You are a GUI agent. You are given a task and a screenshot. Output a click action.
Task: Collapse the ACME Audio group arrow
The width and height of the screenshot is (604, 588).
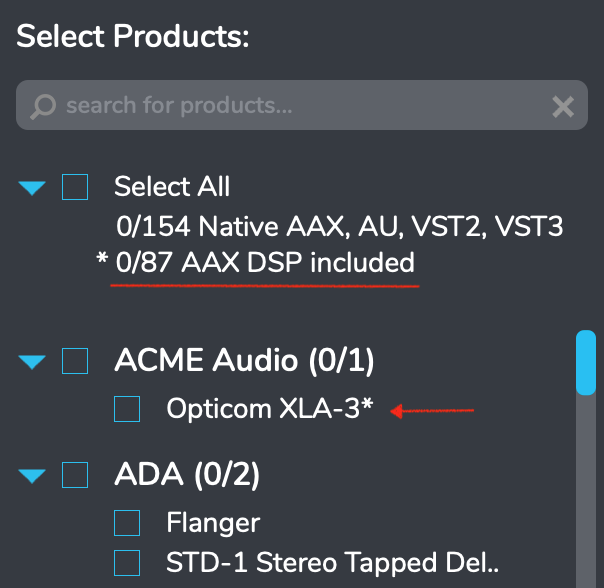point(32,362)
